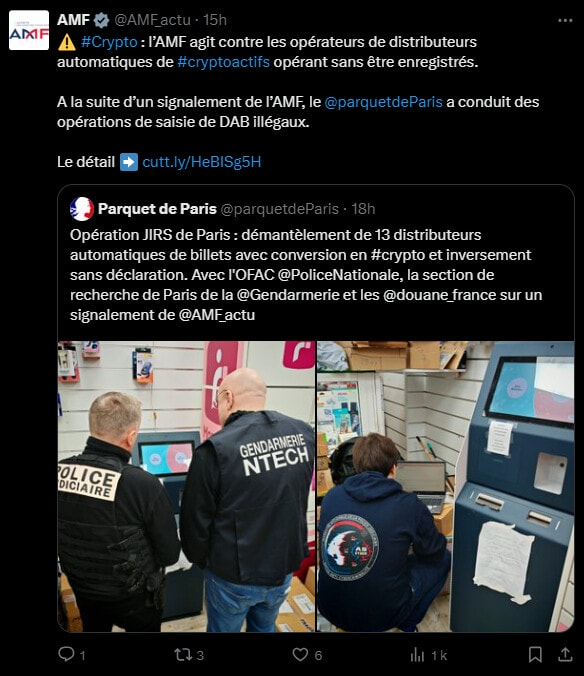Open the 15h timestamp of tweet
The image size is (584, 676).
coord(215,20)
